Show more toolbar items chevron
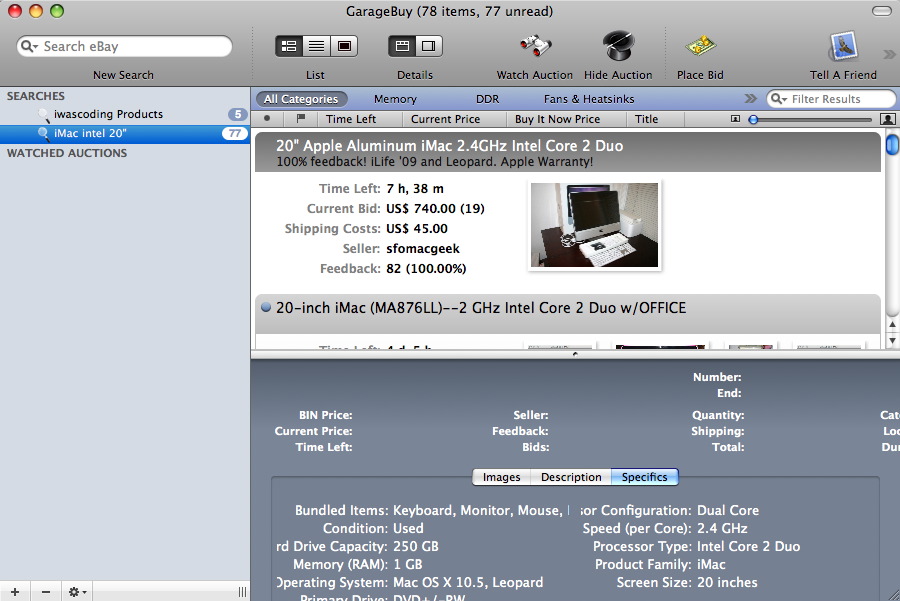The image size is (900, 601). 889,55
